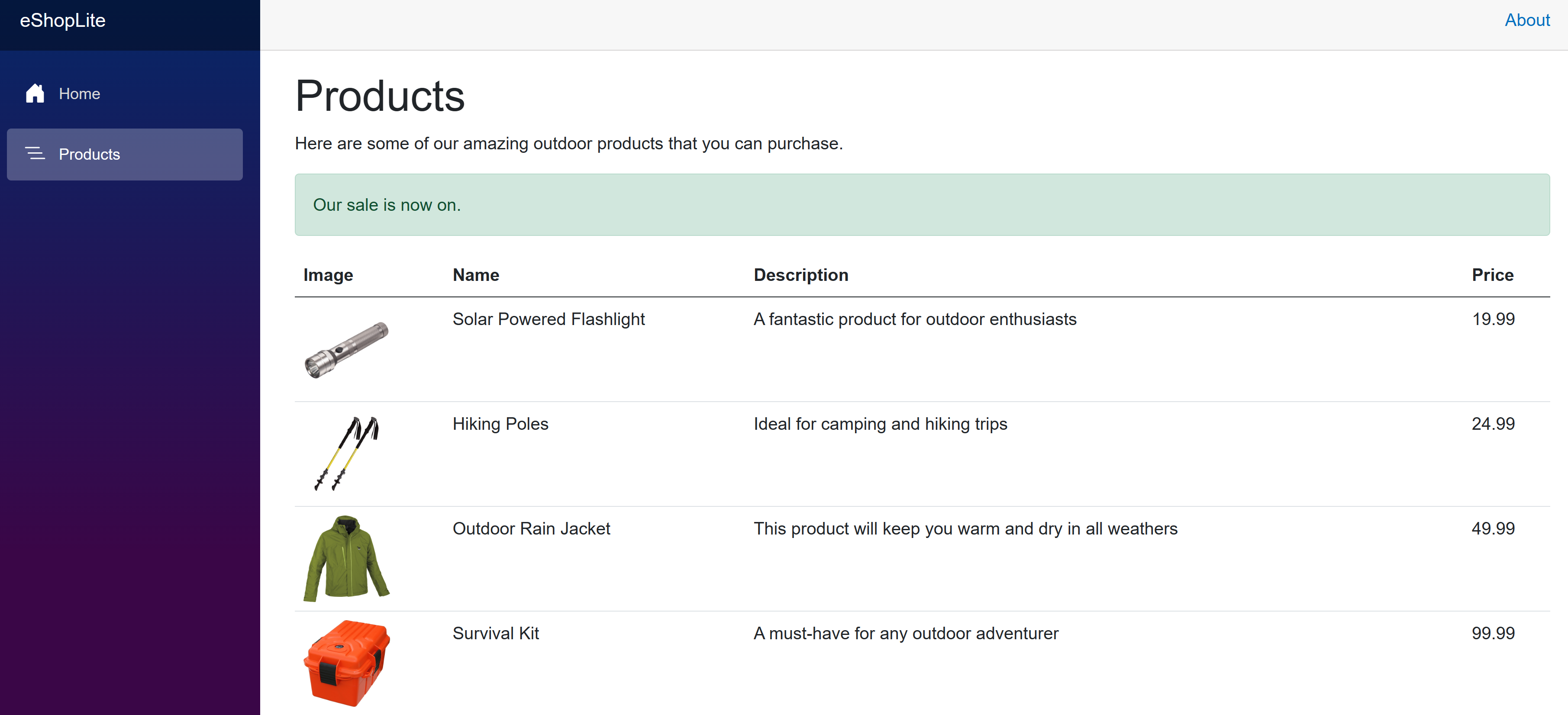1568x715 pixels.
Task: Click the Outdoor Rain Jacket name
Action: tap(531, 528)
